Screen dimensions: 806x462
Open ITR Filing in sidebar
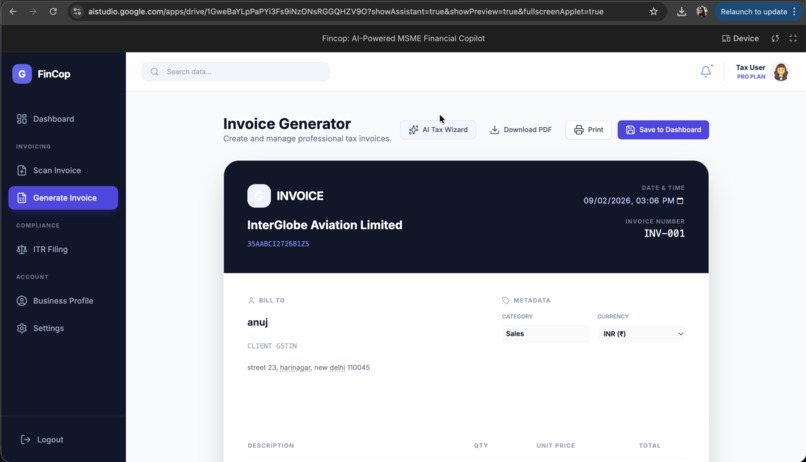(x=63, y=249)
